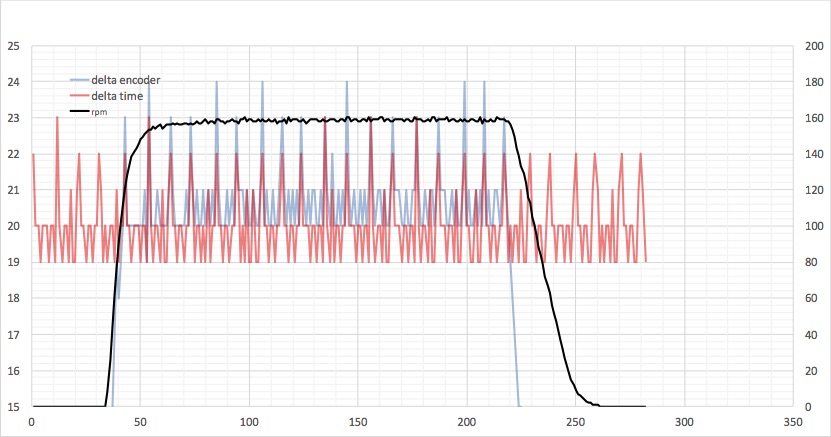
Task: Select bottom axis label 300
Action: (684, 422)
